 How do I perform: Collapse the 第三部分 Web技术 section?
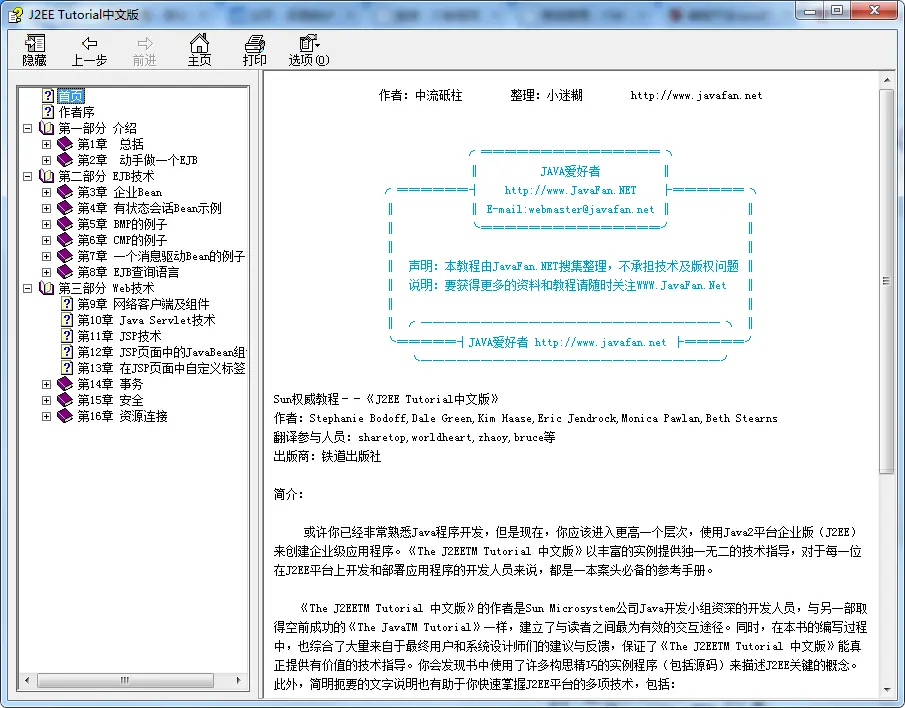(x=27, y=288)
